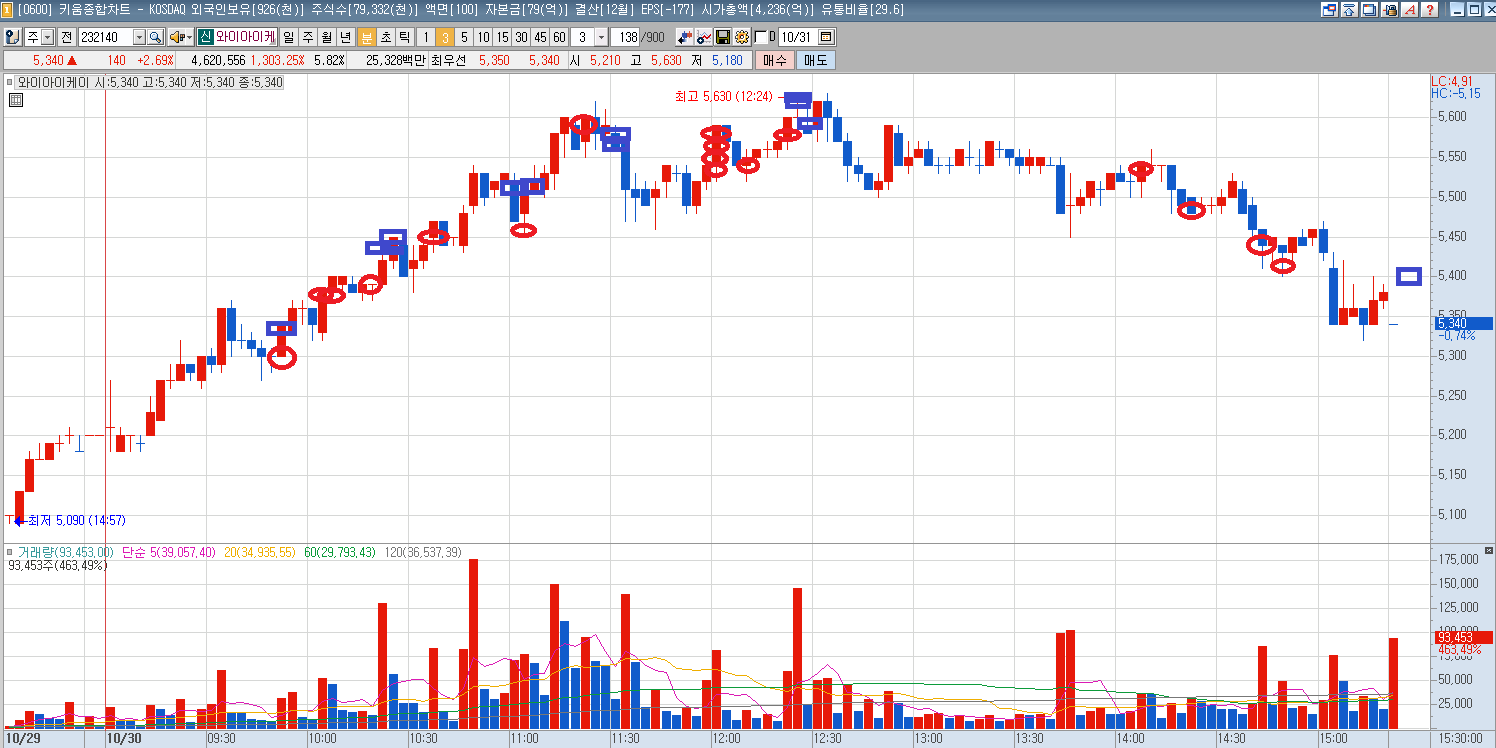The image size is (1496, 748).
Task: Select the 1 minute interval button
Action: pos(426,37)
